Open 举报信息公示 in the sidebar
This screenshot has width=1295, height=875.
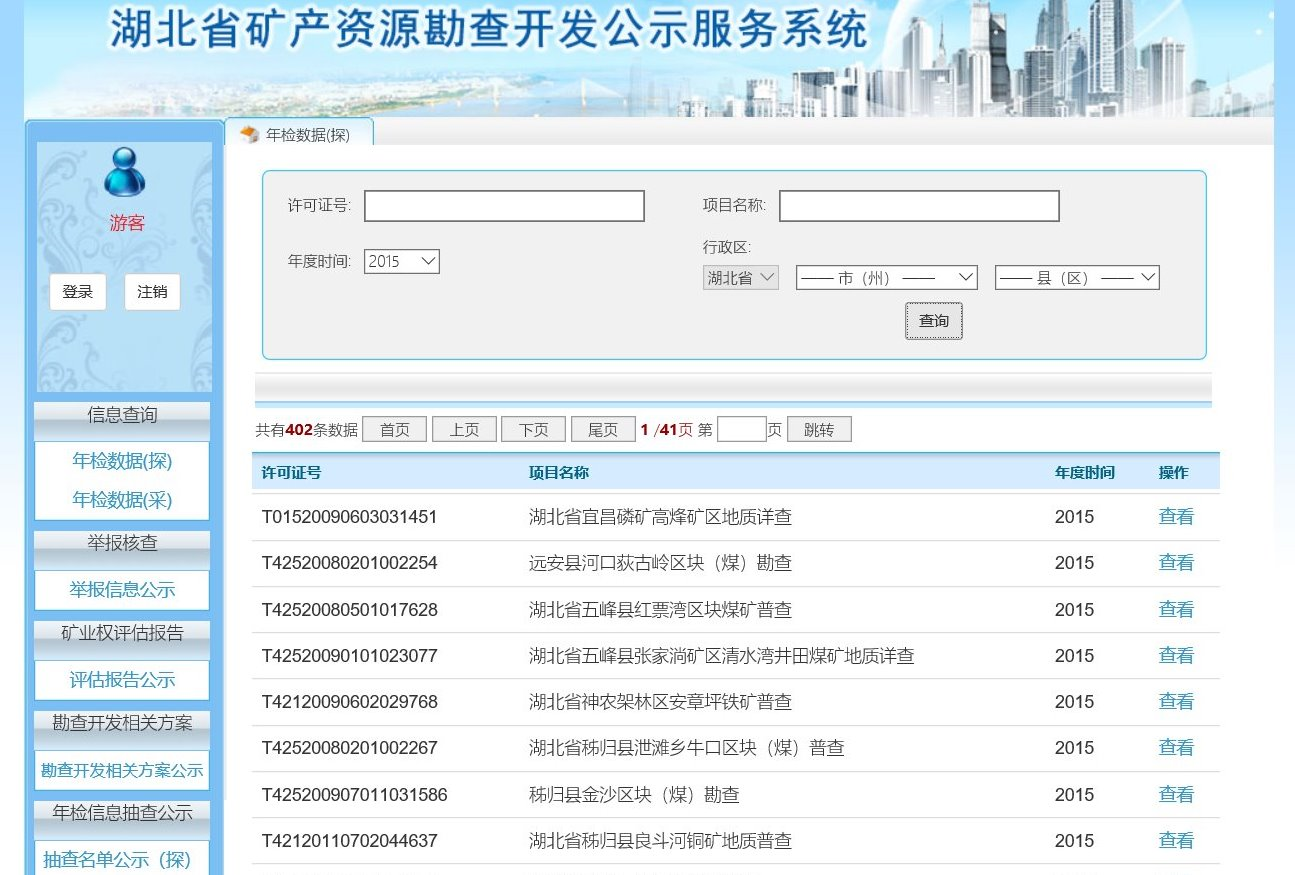[x=122, y=589]
